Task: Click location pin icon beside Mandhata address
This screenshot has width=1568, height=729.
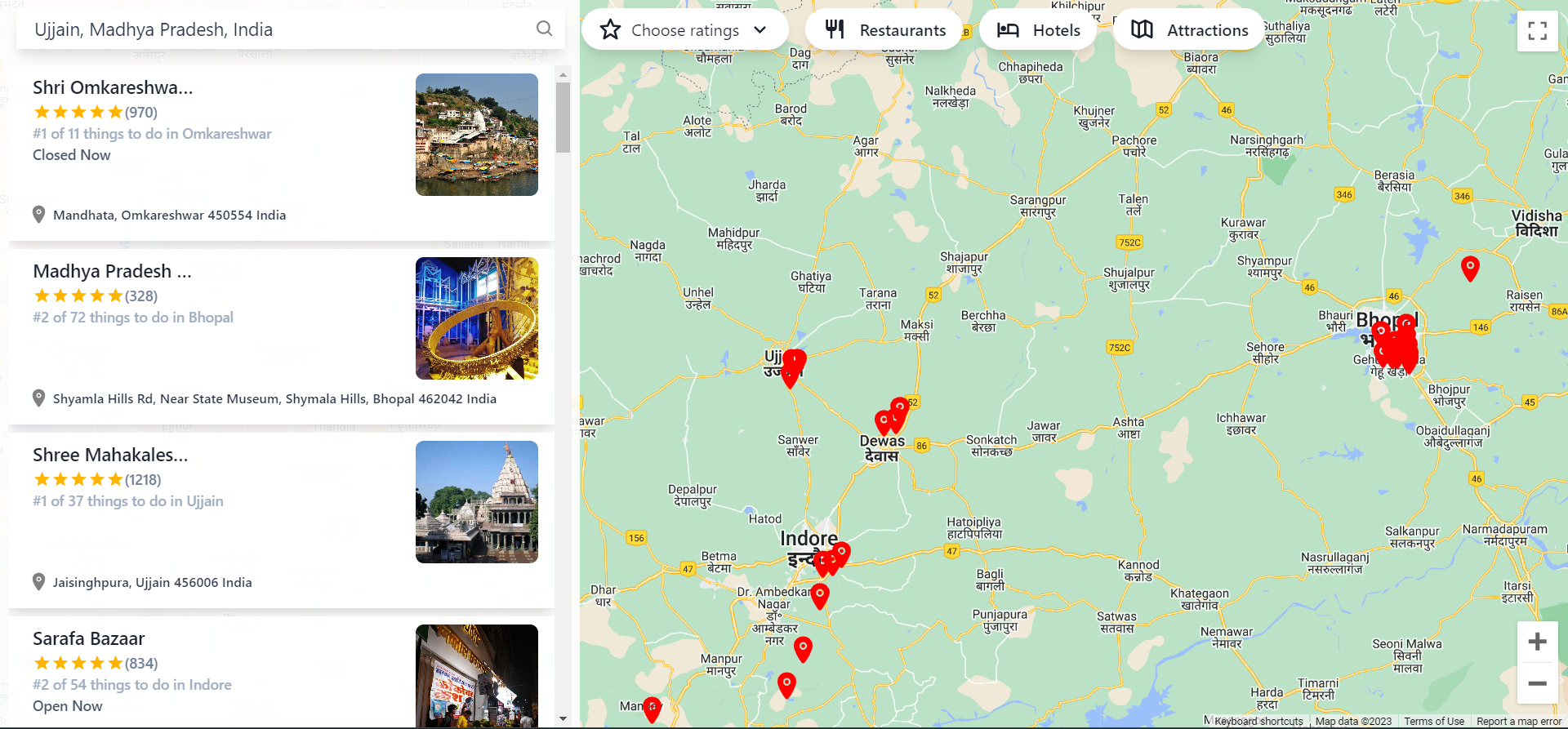Action: [x=38, y=215]
